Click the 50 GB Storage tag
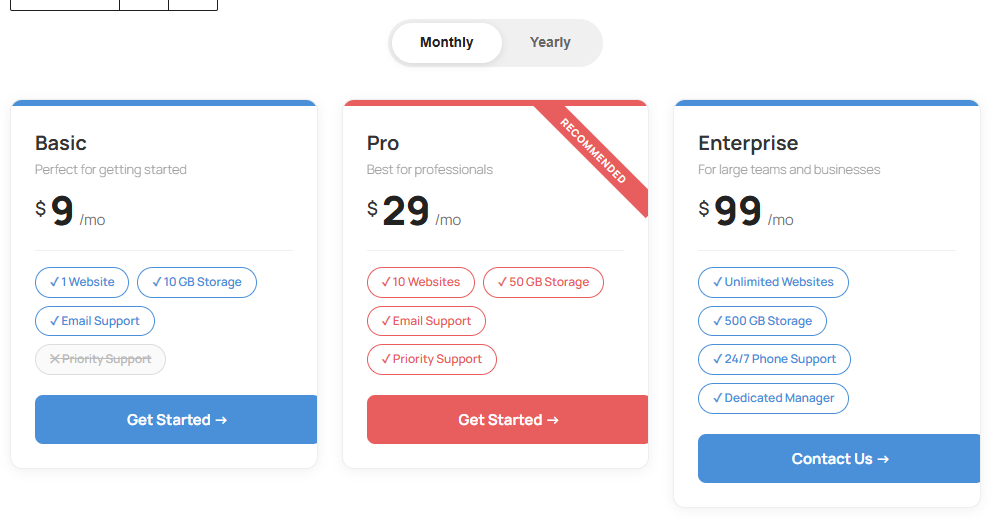 point(543,283)
